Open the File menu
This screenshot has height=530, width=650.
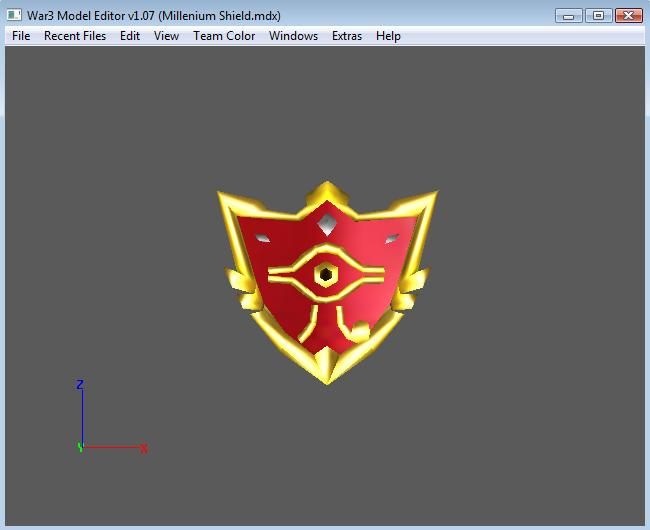[21, 36]
